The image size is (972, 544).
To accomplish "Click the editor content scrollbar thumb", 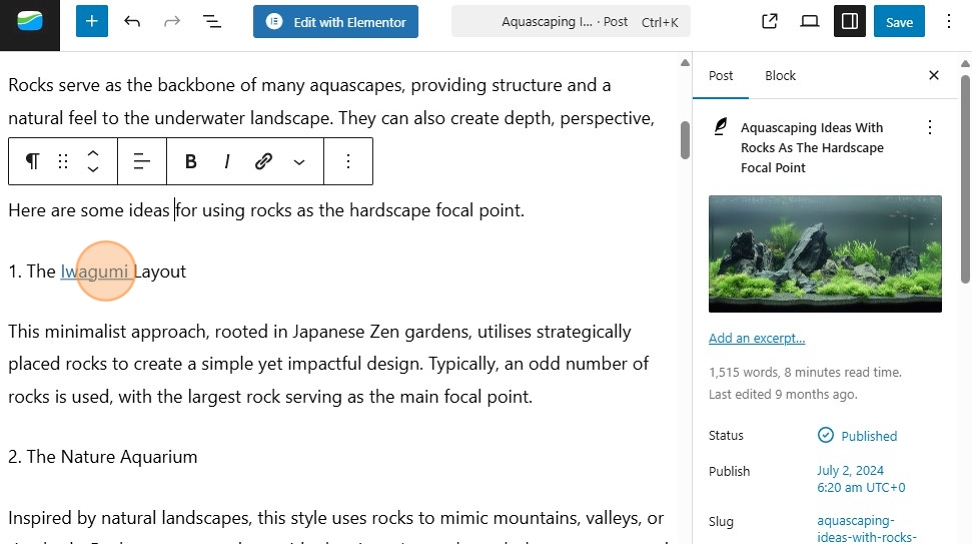I will 685,140.
